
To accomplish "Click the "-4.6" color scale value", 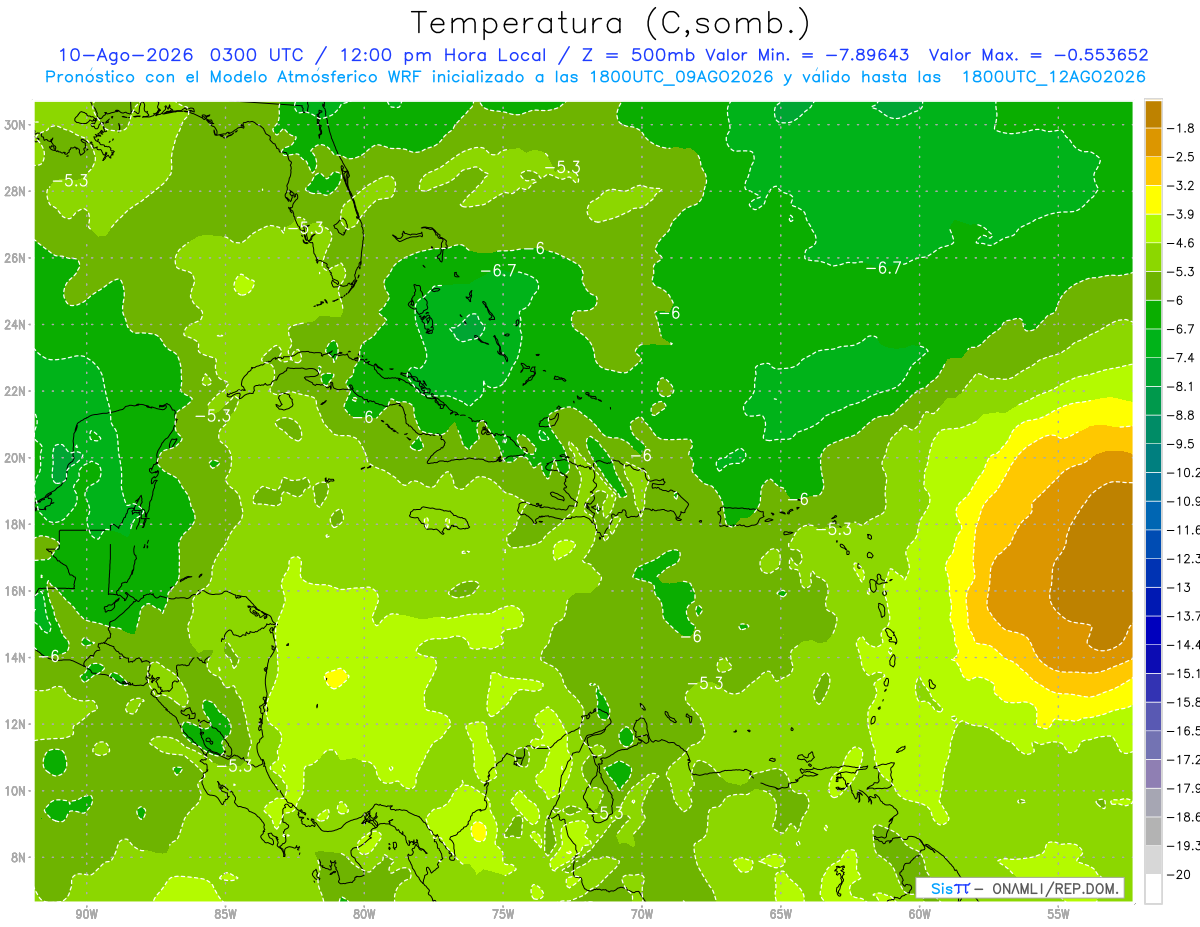I will [x=1182, y=243].
